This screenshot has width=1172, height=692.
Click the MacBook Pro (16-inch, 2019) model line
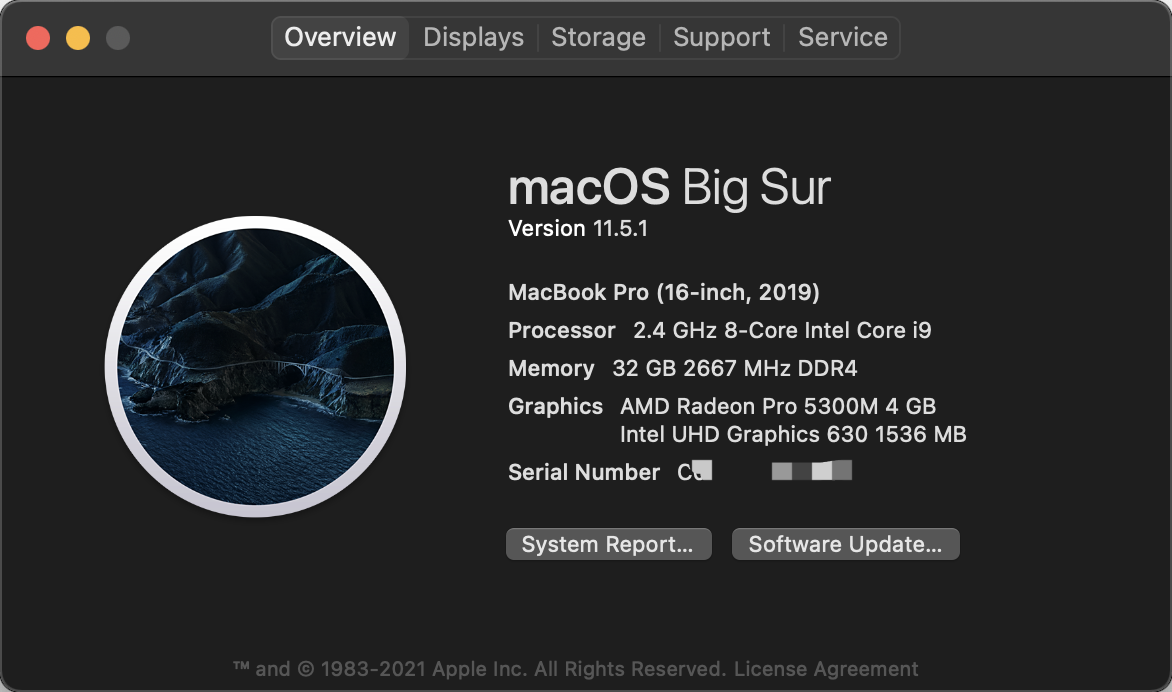[664, 292]
